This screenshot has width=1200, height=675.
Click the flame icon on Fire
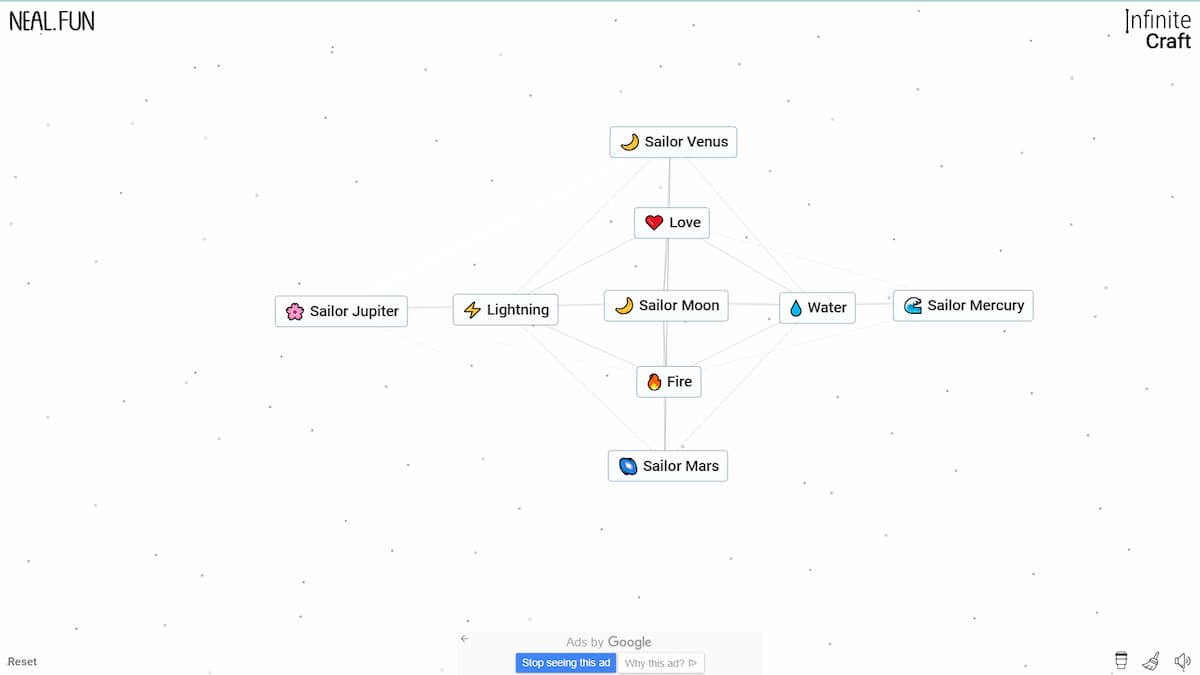coord(654,382)
